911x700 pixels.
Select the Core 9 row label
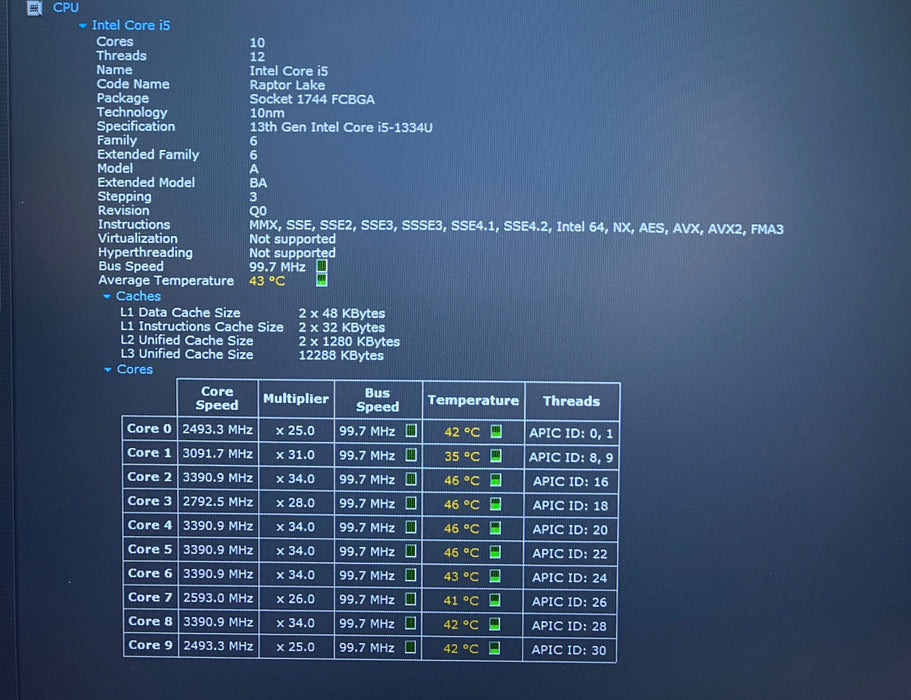click(150, 645)
